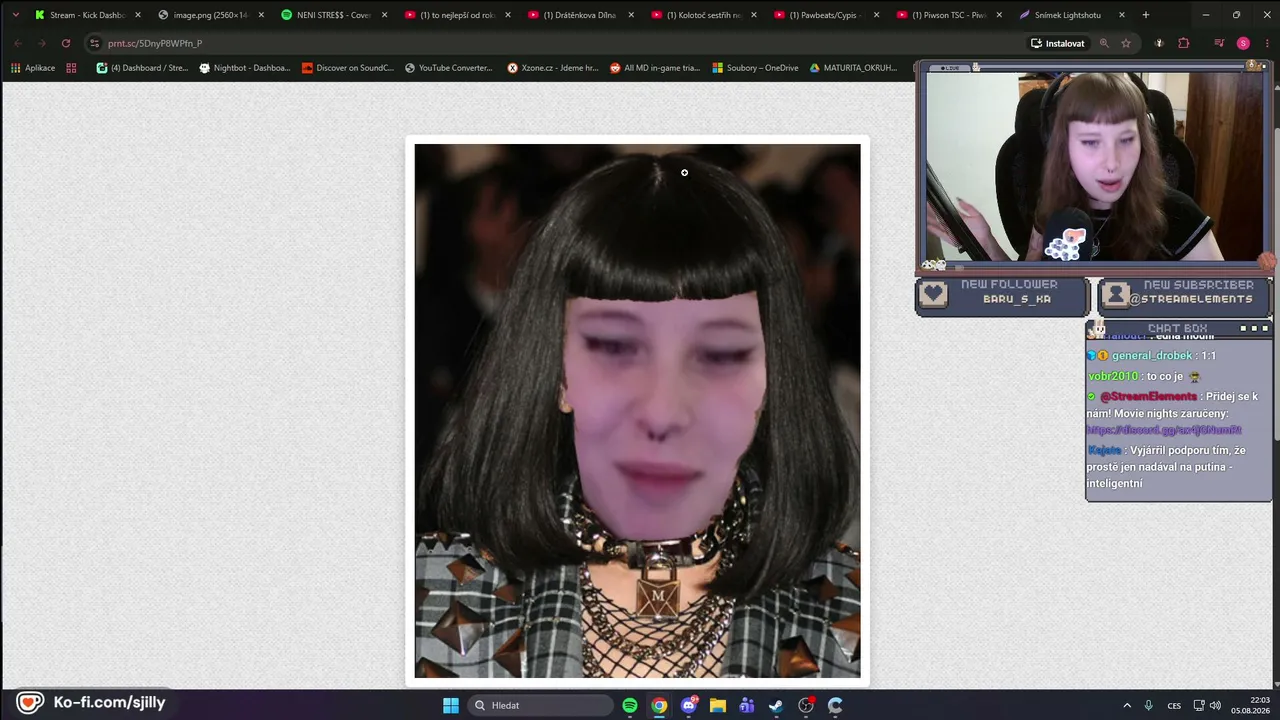Viewport: 1280px width, 720px height.
Task: Show hidden system tray icons
Action: [x=1127, y=705]
